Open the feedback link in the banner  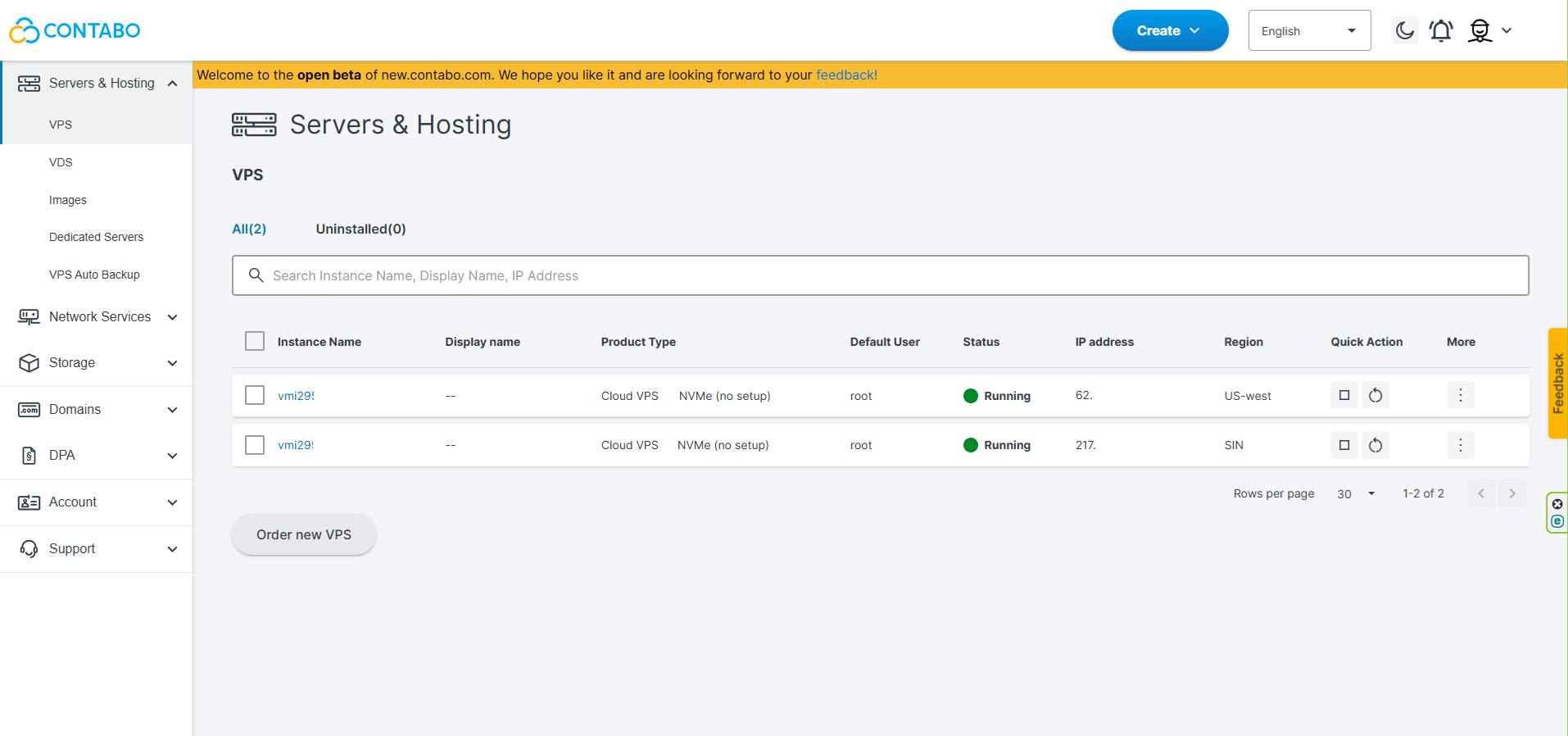[846, 75]
